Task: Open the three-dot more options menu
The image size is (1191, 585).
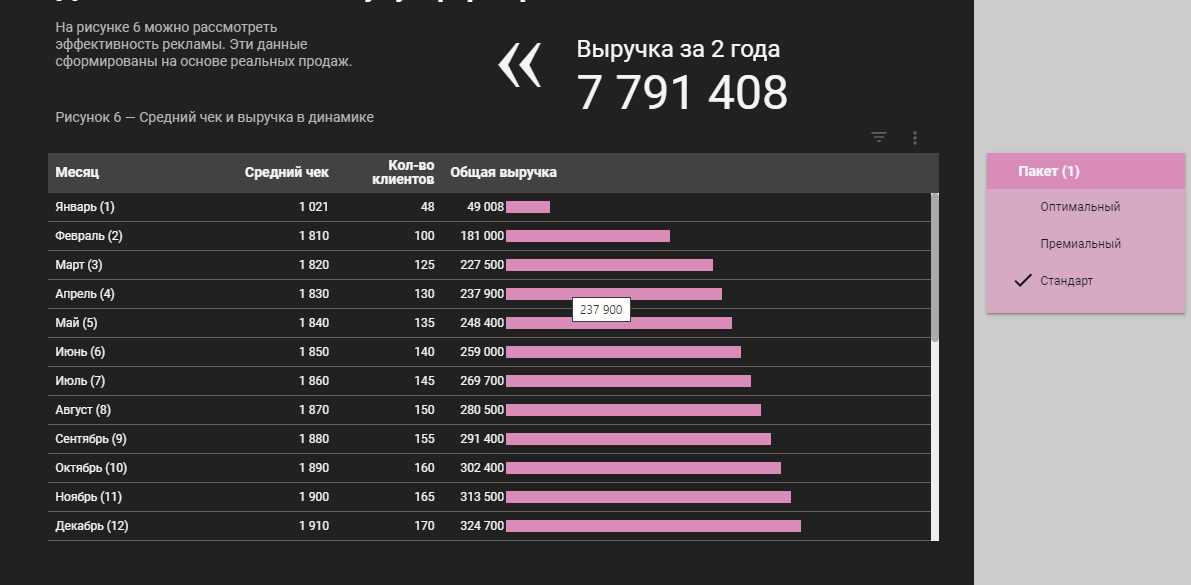Action: 915,138
